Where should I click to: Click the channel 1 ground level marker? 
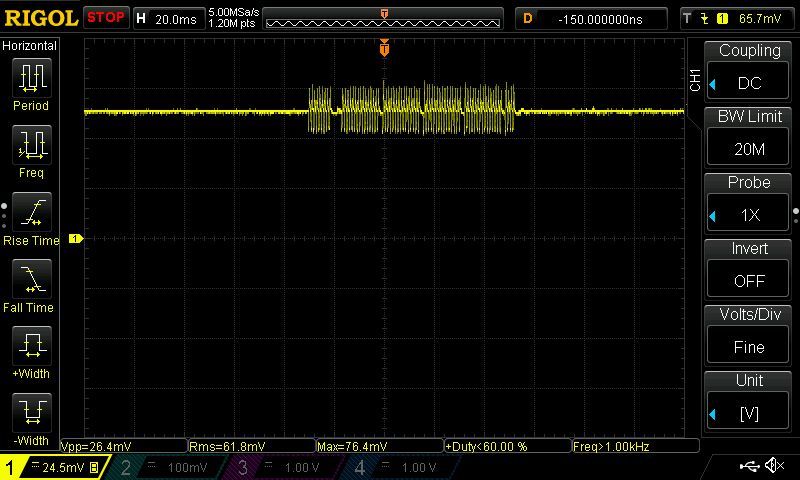click(x=76, y=238)
